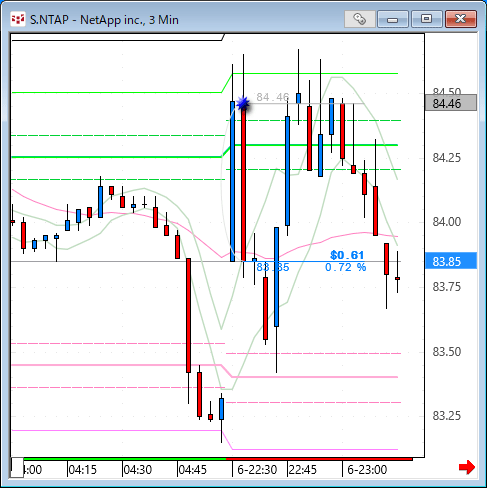Click the 83.75 price axis label

click(x=447, y=287)
